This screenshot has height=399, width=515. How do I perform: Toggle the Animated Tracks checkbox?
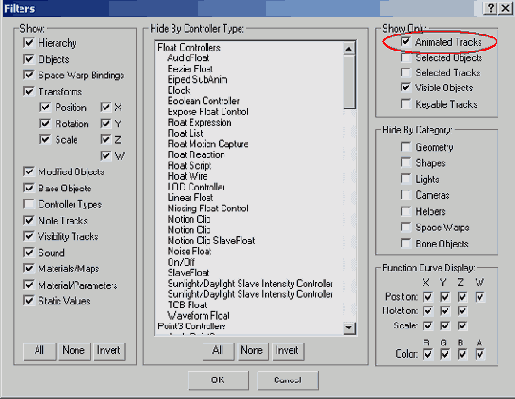point(406,42)
